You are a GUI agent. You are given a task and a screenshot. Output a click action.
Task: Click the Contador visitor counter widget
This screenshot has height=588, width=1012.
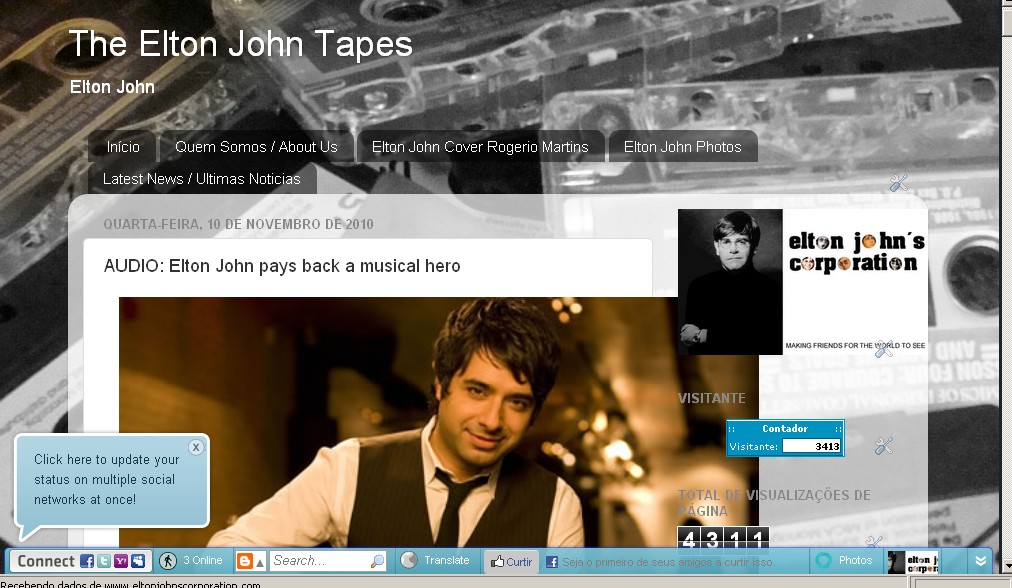click(x=785, y=438)
